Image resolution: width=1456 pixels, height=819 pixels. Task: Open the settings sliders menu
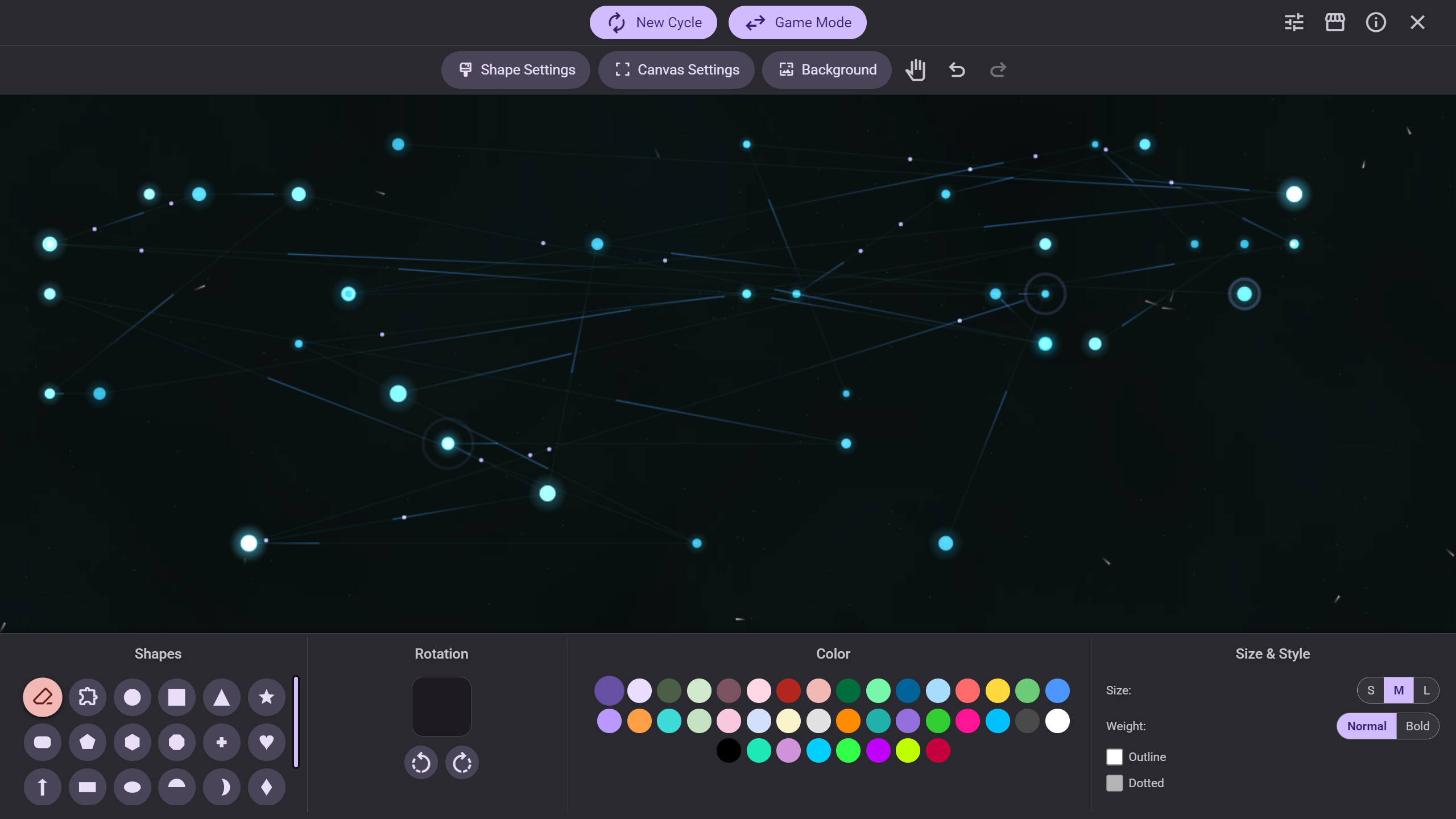tap(1294, 22)
